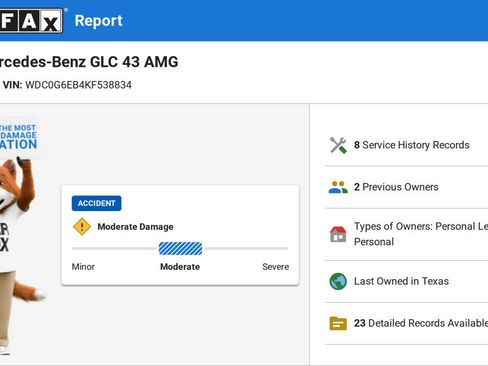Click the wrench and screwdriver service icon
Image resolution: width=488 pixels, height=366 pixels.
[338, 145]
